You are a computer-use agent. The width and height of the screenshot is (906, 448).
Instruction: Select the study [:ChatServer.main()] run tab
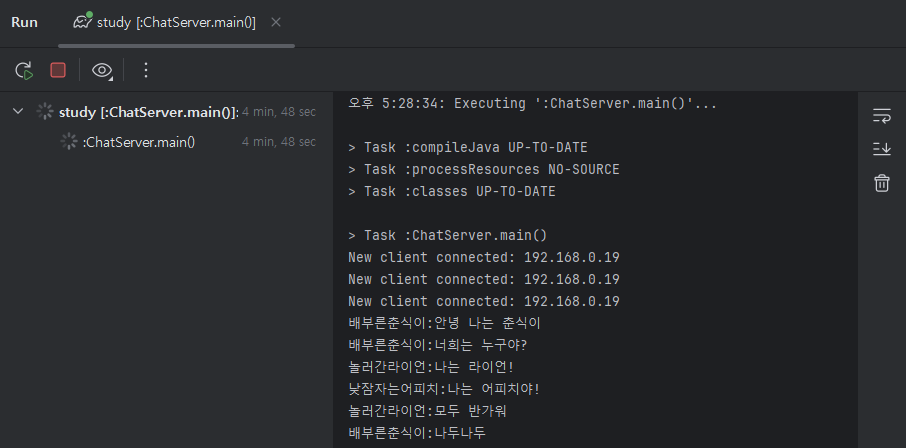[176, 23]
